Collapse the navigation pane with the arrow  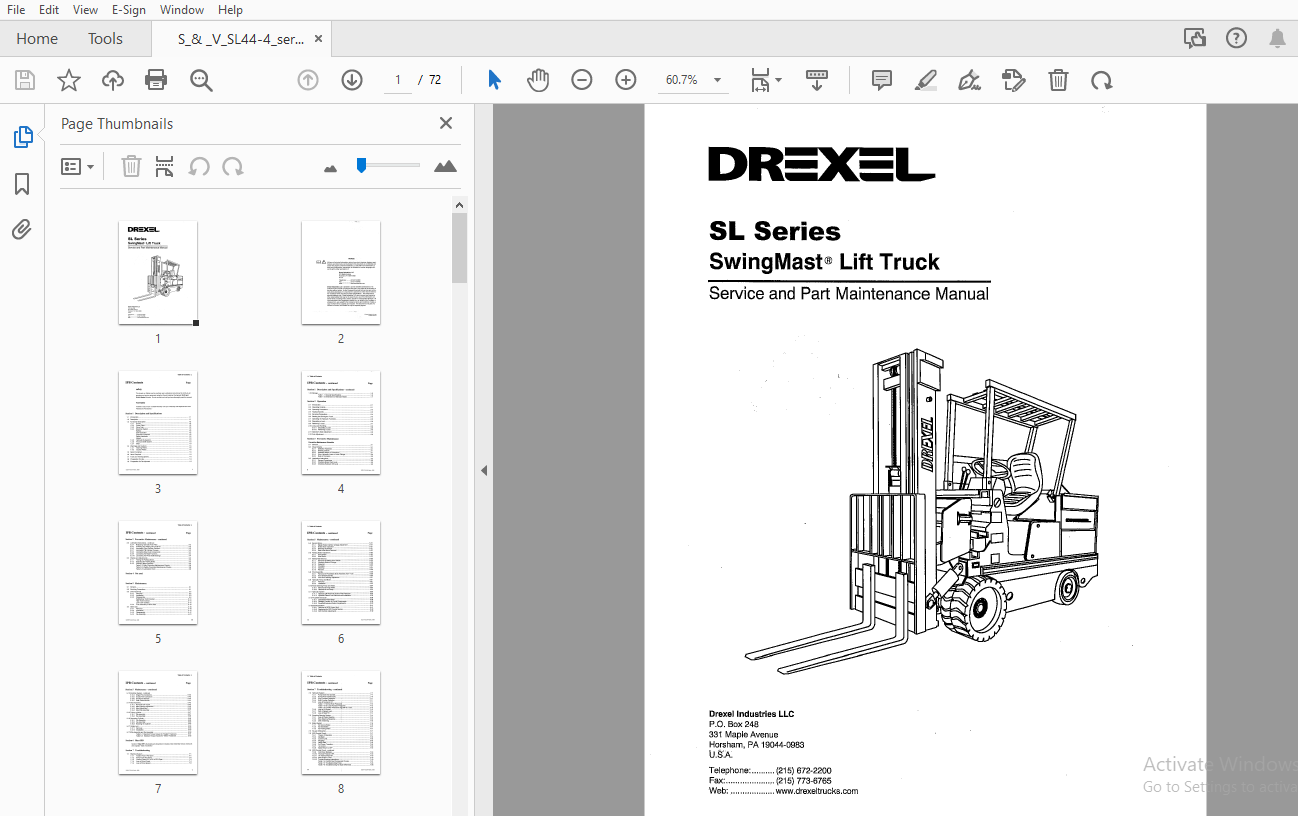(484, 470)
